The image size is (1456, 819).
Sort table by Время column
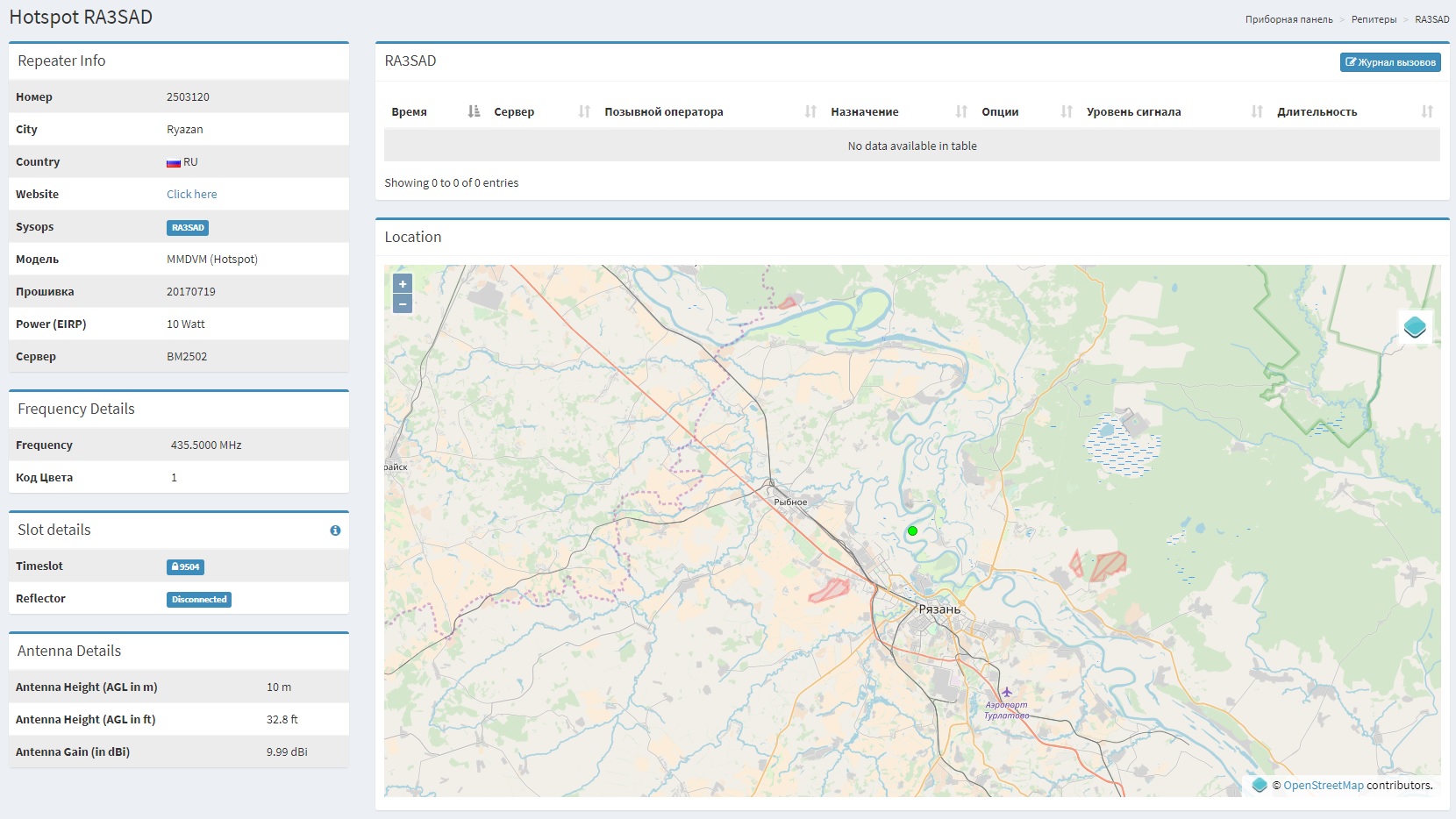[x=435, y=111]
